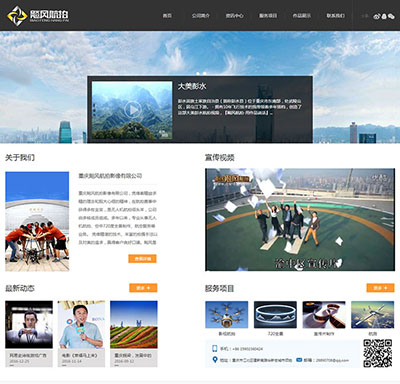Open the hexacopter drone service thumbnail
The image size is (400, 384).
(227, 315)
